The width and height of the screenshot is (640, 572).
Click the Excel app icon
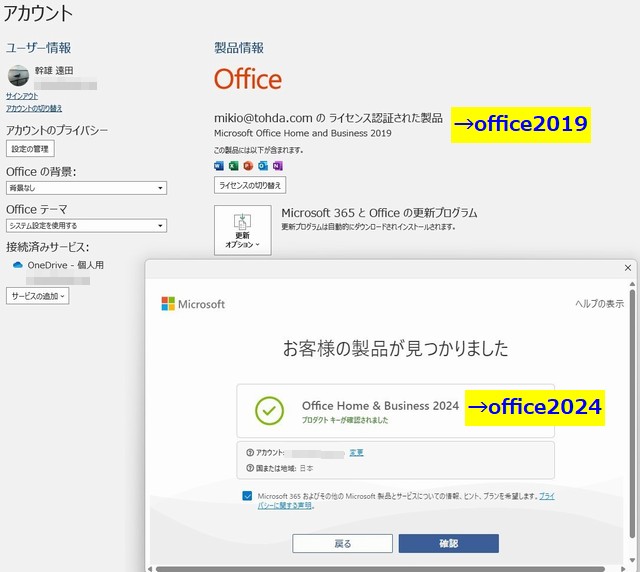tap(233, 166)
